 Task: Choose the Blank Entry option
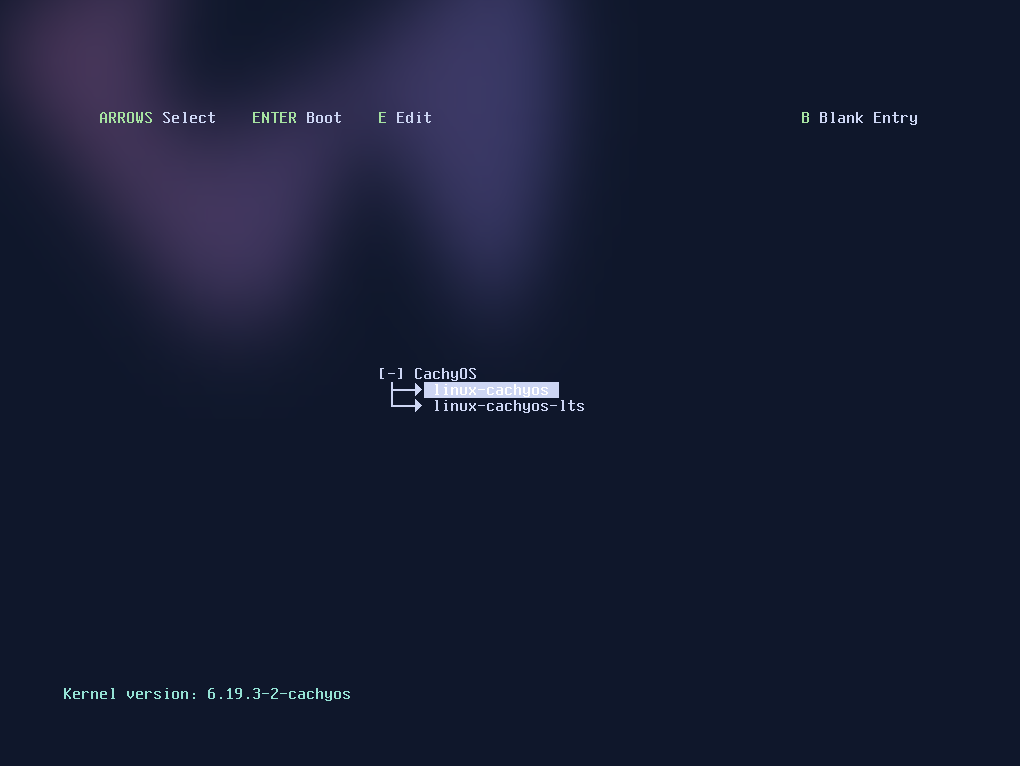[x=868, y=118]
